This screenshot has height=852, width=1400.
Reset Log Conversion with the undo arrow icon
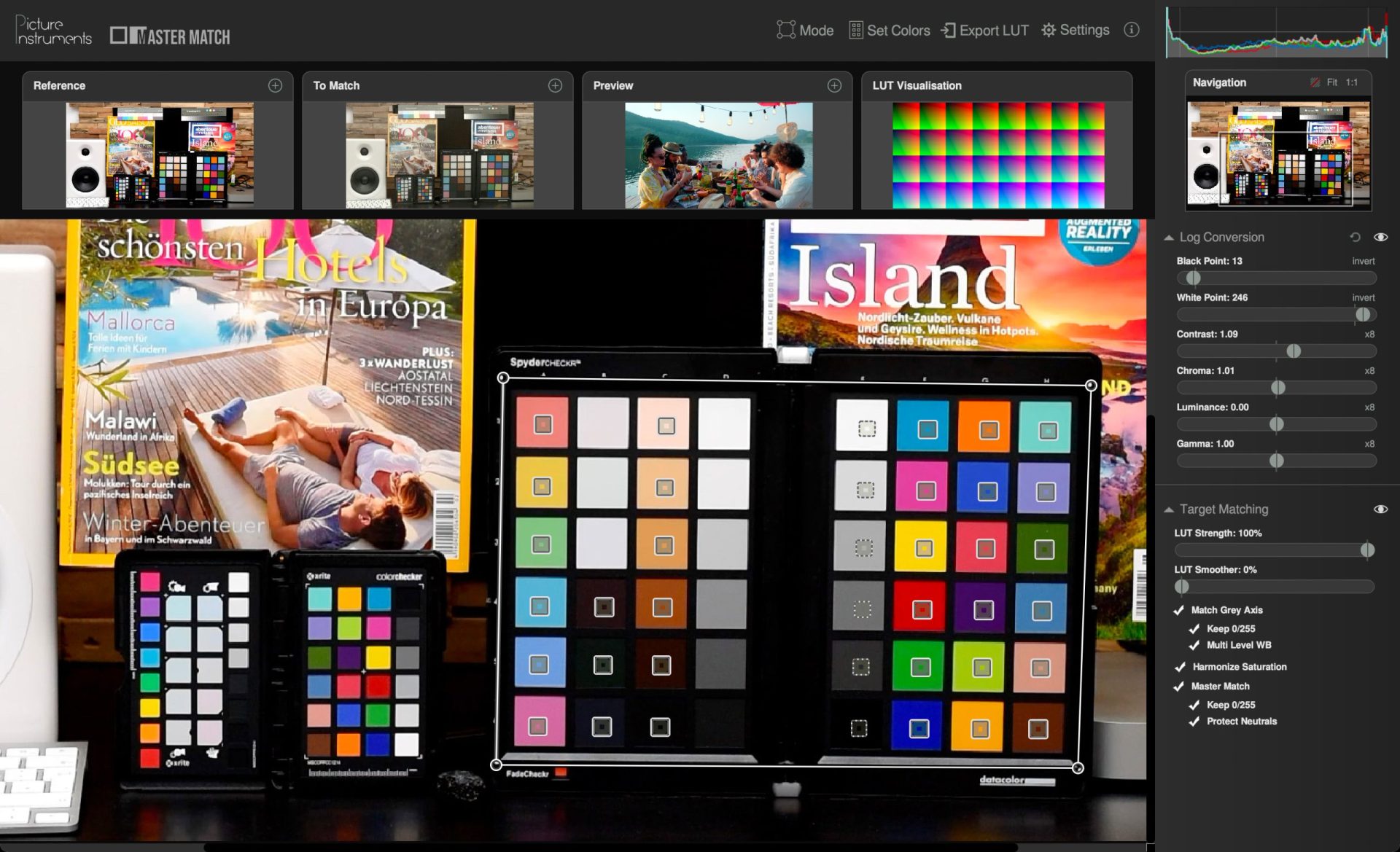tap(1355, 237)
